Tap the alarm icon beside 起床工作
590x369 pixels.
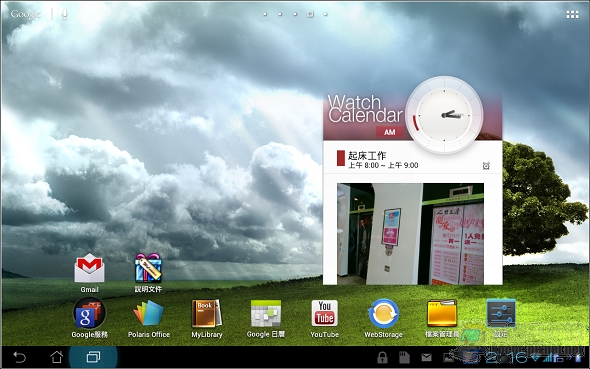(x=486, y=166)
